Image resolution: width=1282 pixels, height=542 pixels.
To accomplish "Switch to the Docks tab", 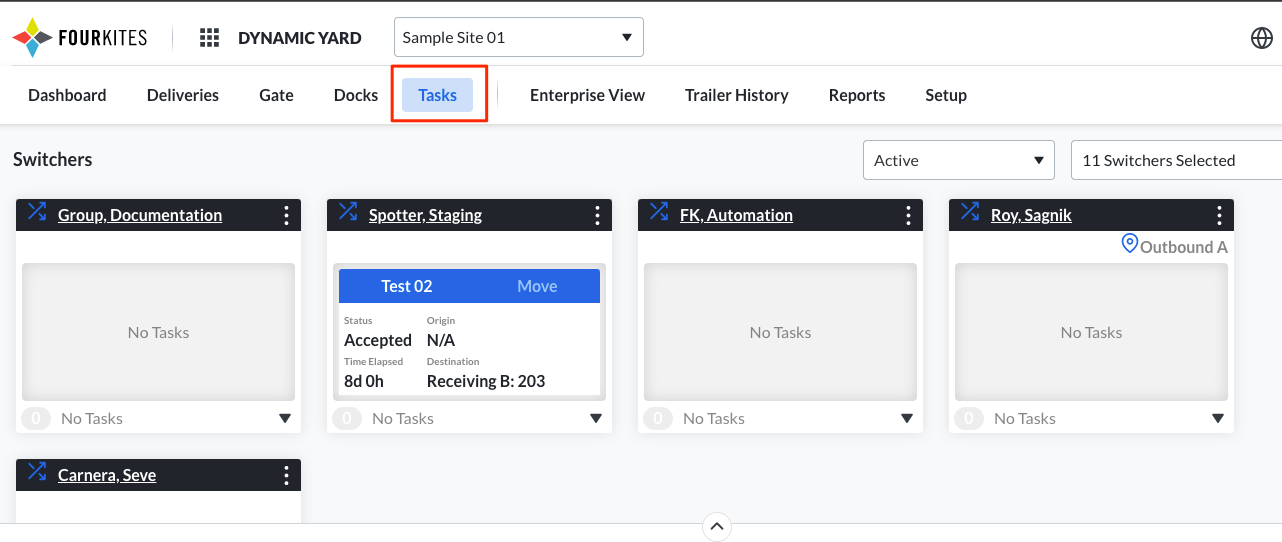I will 355,95.
